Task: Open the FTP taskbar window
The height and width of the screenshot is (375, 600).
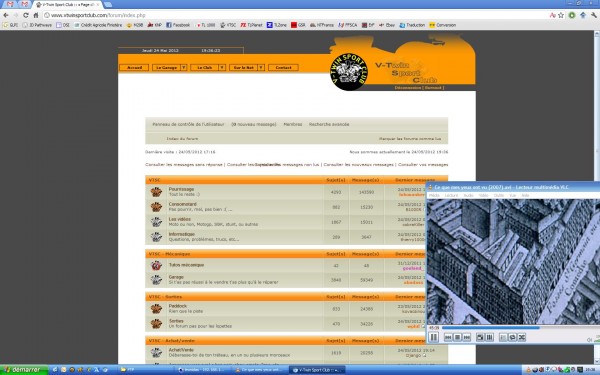Action: tap(146, 370)
